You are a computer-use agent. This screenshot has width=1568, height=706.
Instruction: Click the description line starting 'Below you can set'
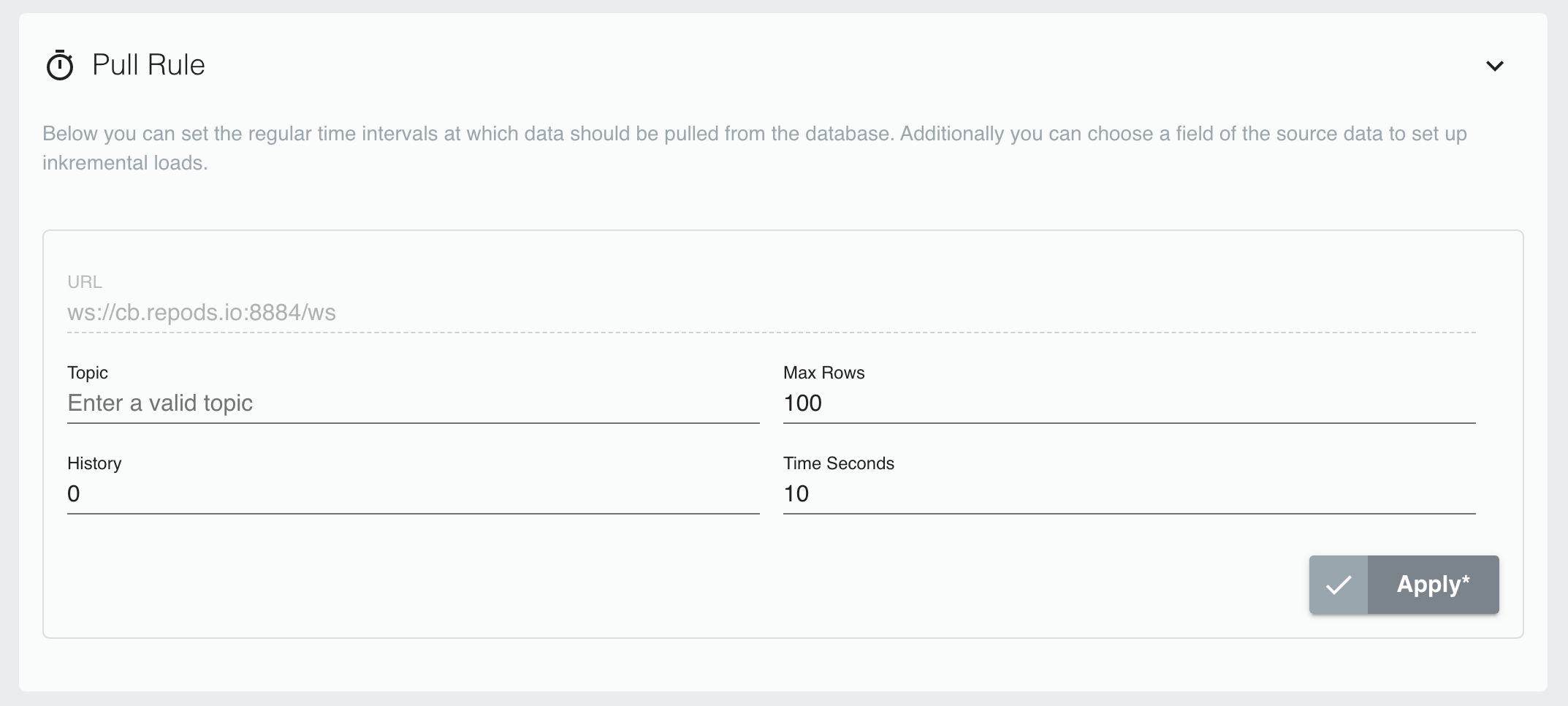point(754,134)
